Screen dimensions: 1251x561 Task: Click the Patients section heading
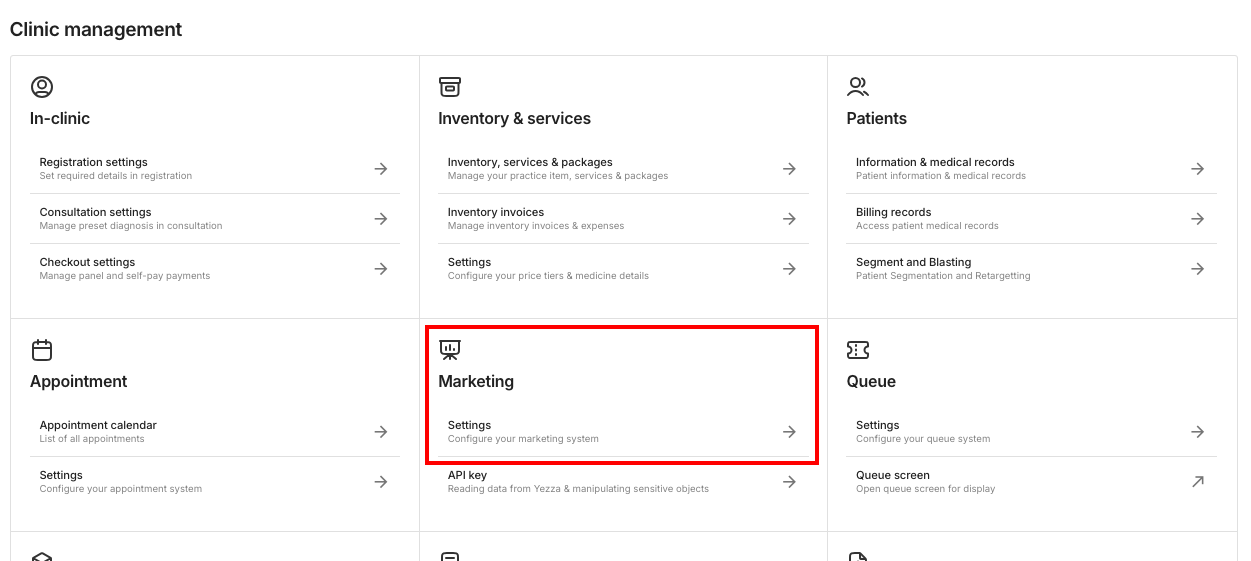click(876, 118)
